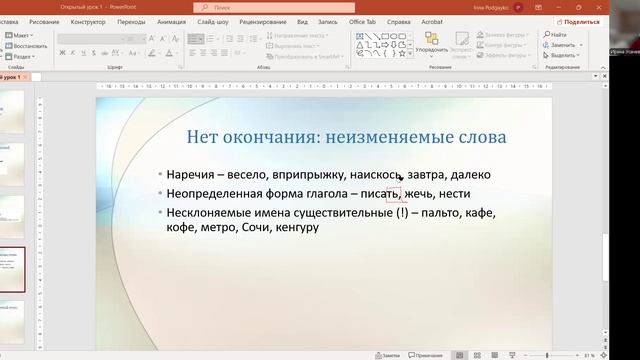Screen dimensions: 640x360
Task: Decrease list indent level
Action: pos(229,39)
